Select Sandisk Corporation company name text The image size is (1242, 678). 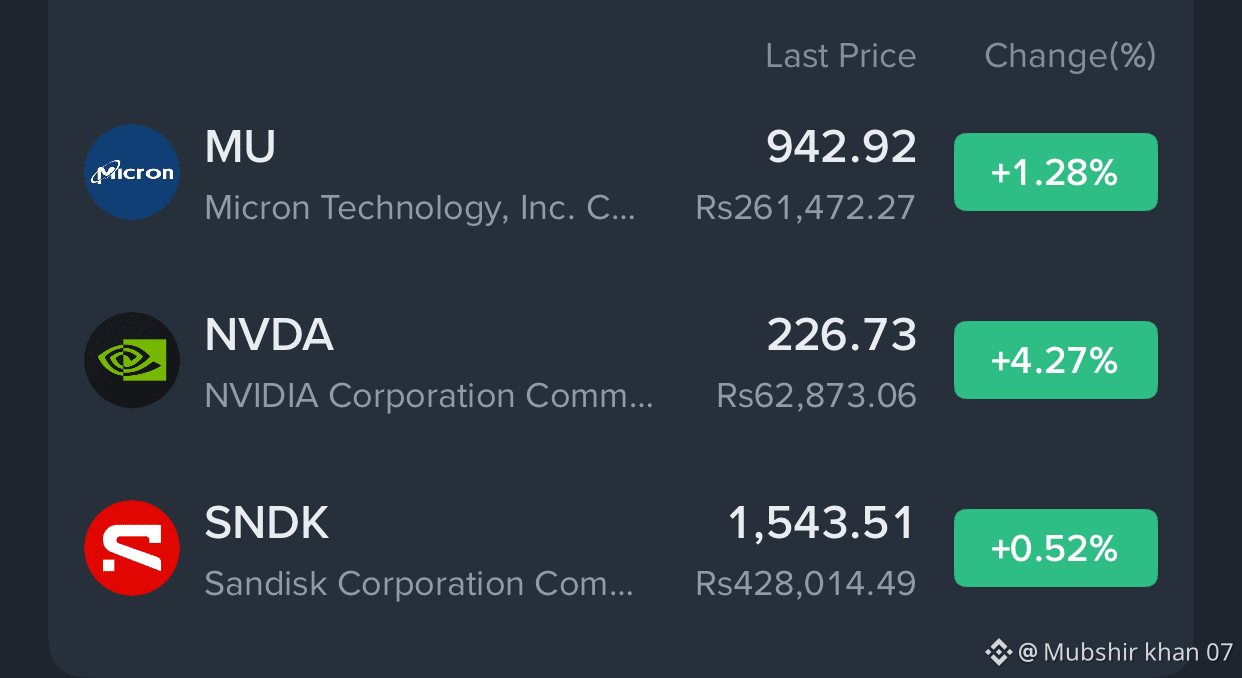point(419,584)
